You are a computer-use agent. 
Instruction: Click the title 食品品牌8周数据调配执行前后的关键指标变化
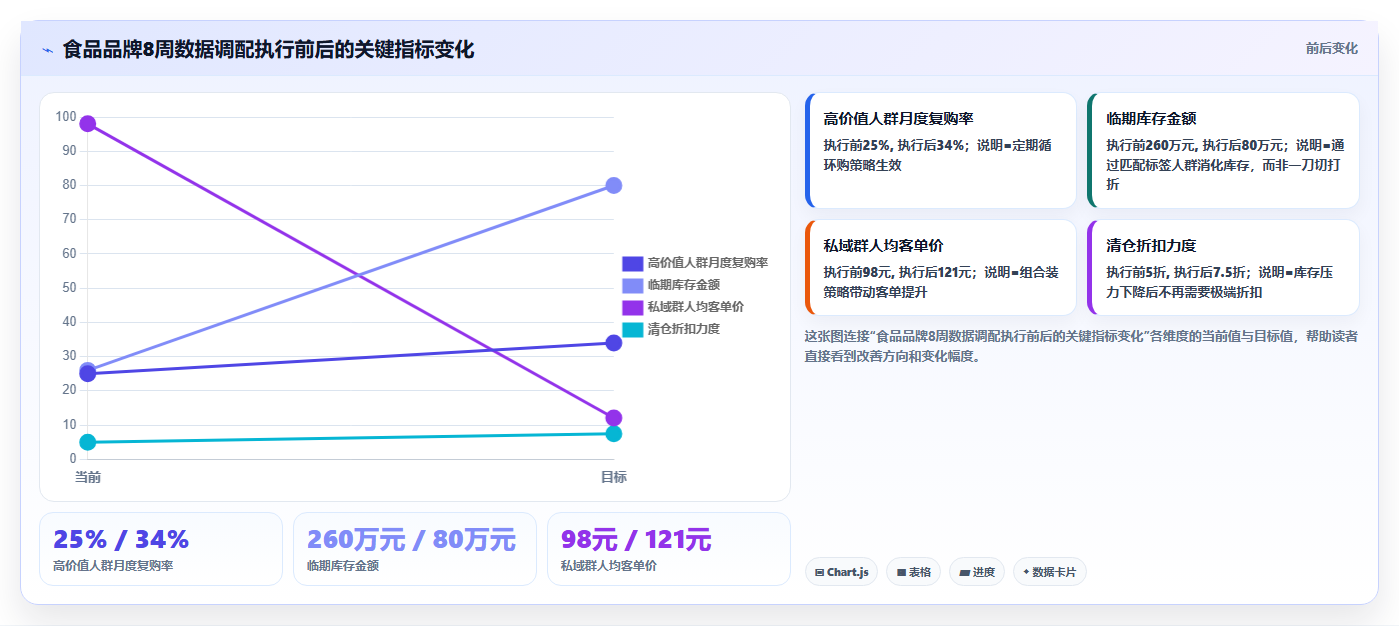268,49
